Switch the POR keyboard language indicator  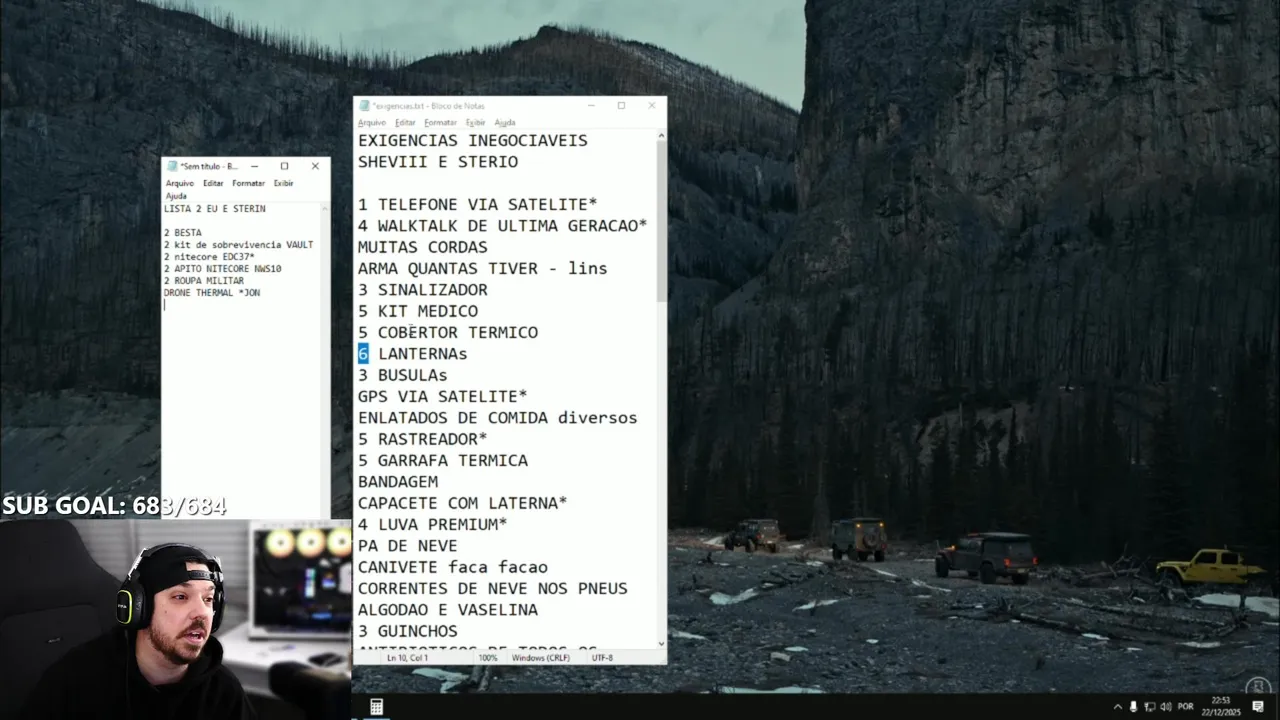pyautogui.click(x=1185, y=707)
